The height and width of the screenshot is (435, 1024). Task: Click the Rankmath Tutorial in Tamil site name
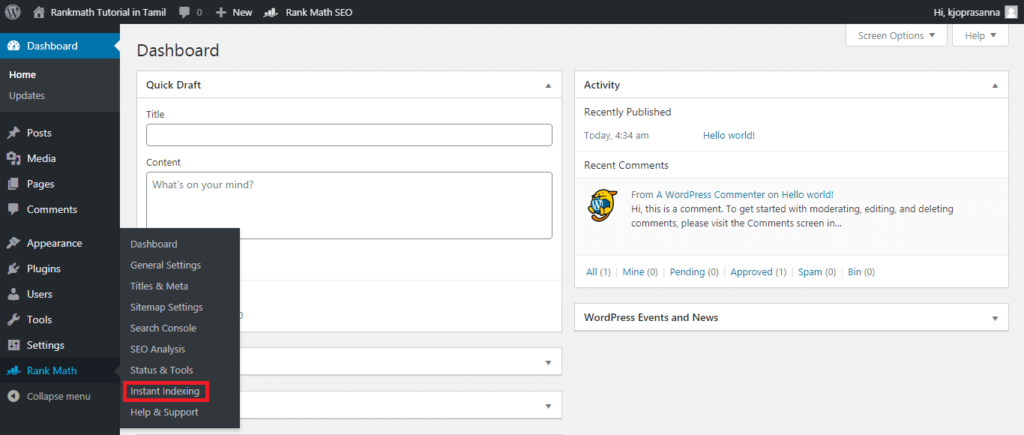(108, 12)
